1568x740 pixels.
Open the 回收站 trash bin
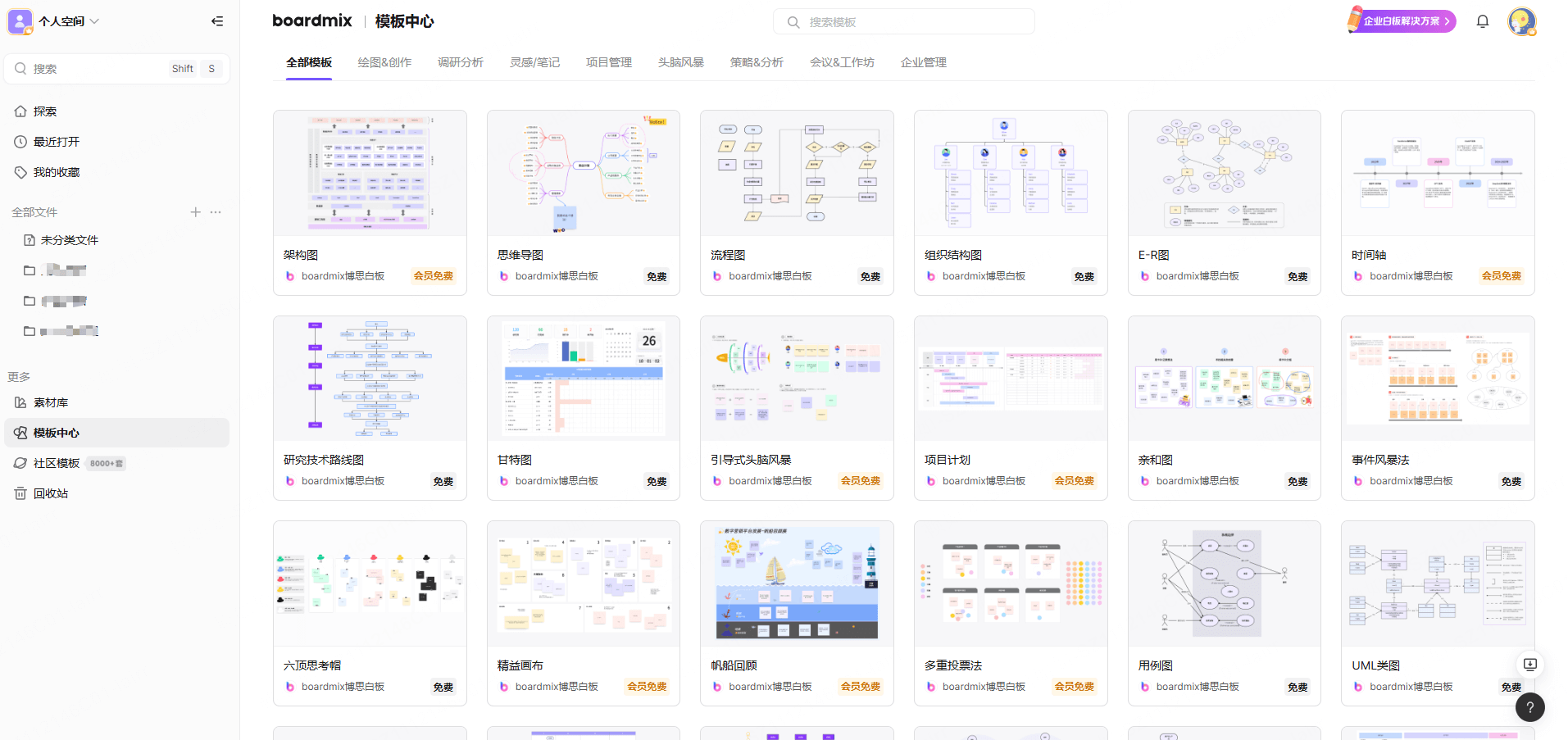pyautogui.click(x=51, y=493)
